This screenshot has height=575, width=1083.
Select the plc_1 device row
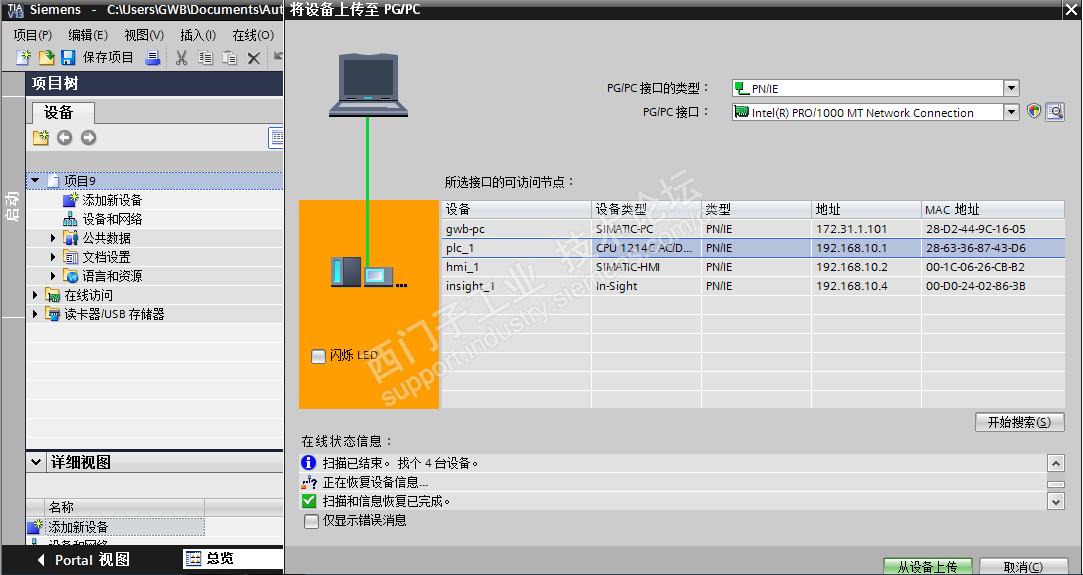[753, 248]
